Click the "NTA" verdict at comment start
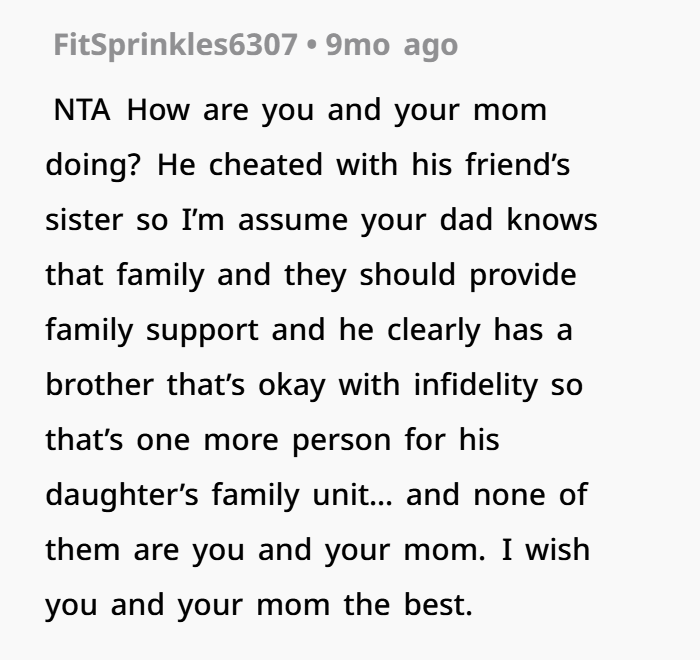The image size is (700, 660). (84, 110)
